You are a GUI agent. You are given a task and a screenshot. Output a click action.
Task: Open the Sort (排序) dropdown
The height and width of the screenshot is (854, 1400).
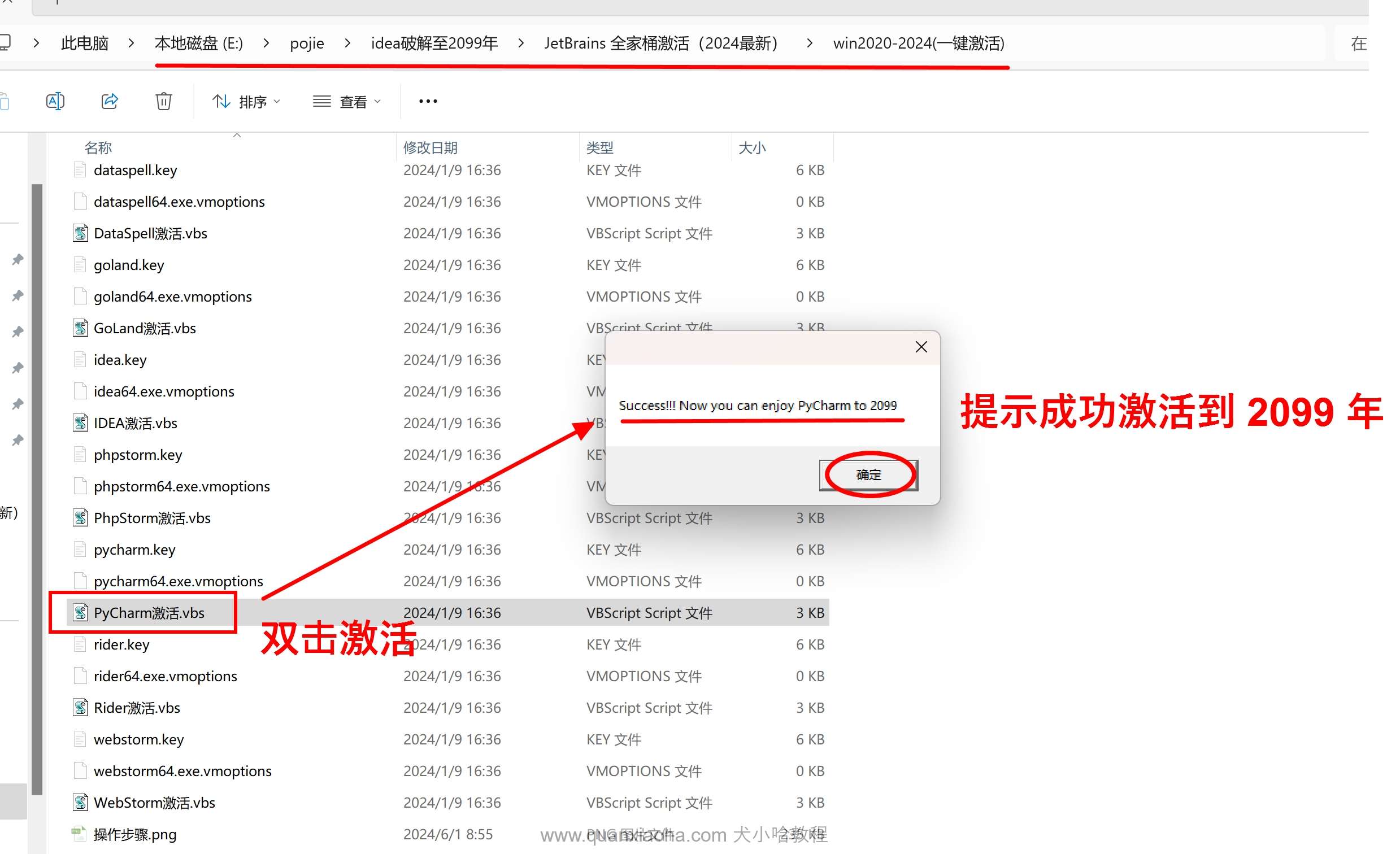pyautogui.click(x=246, y=102)
